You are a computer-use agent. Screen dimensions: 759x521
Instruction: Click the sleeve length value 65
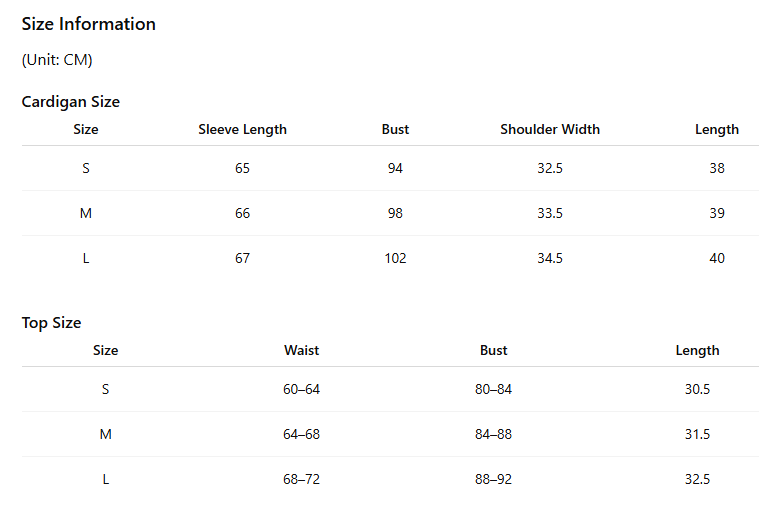pos(243,168)
